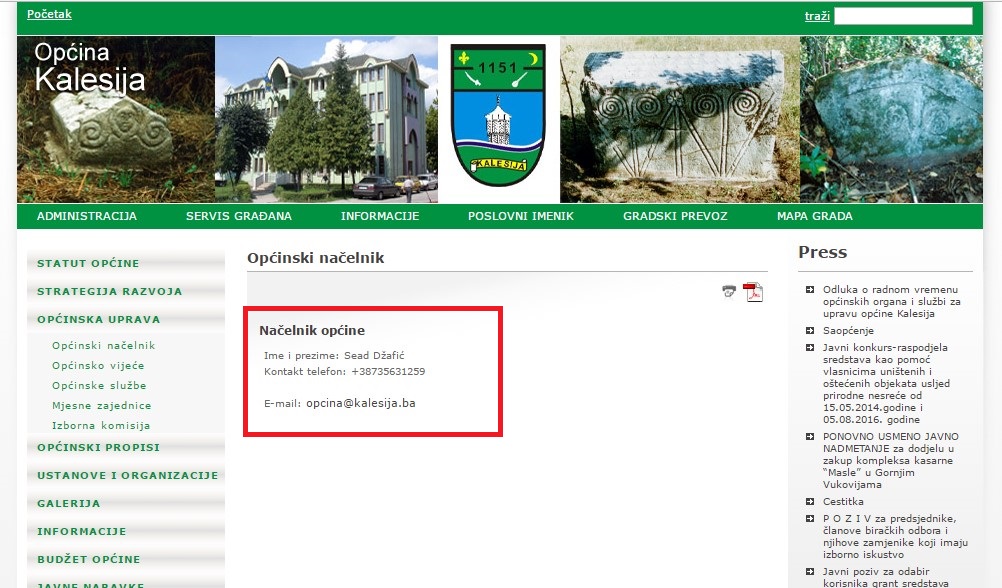Click the Kalesija coat of arms logo
Viewport: 1002px width, 588px height.
[x=498, y=119]
